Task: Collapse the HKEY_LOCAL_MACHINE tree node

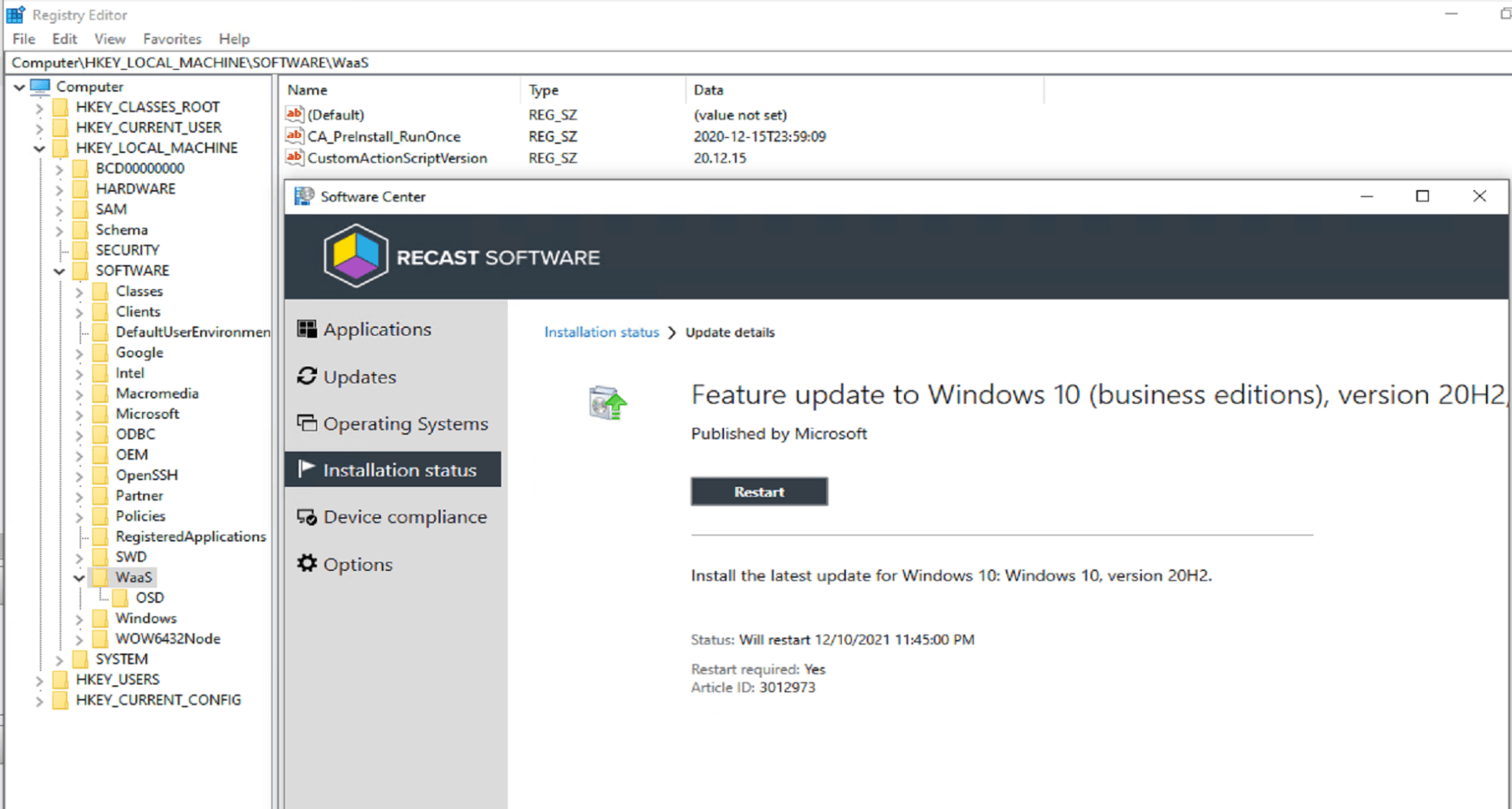Action: tap(39, 148)
